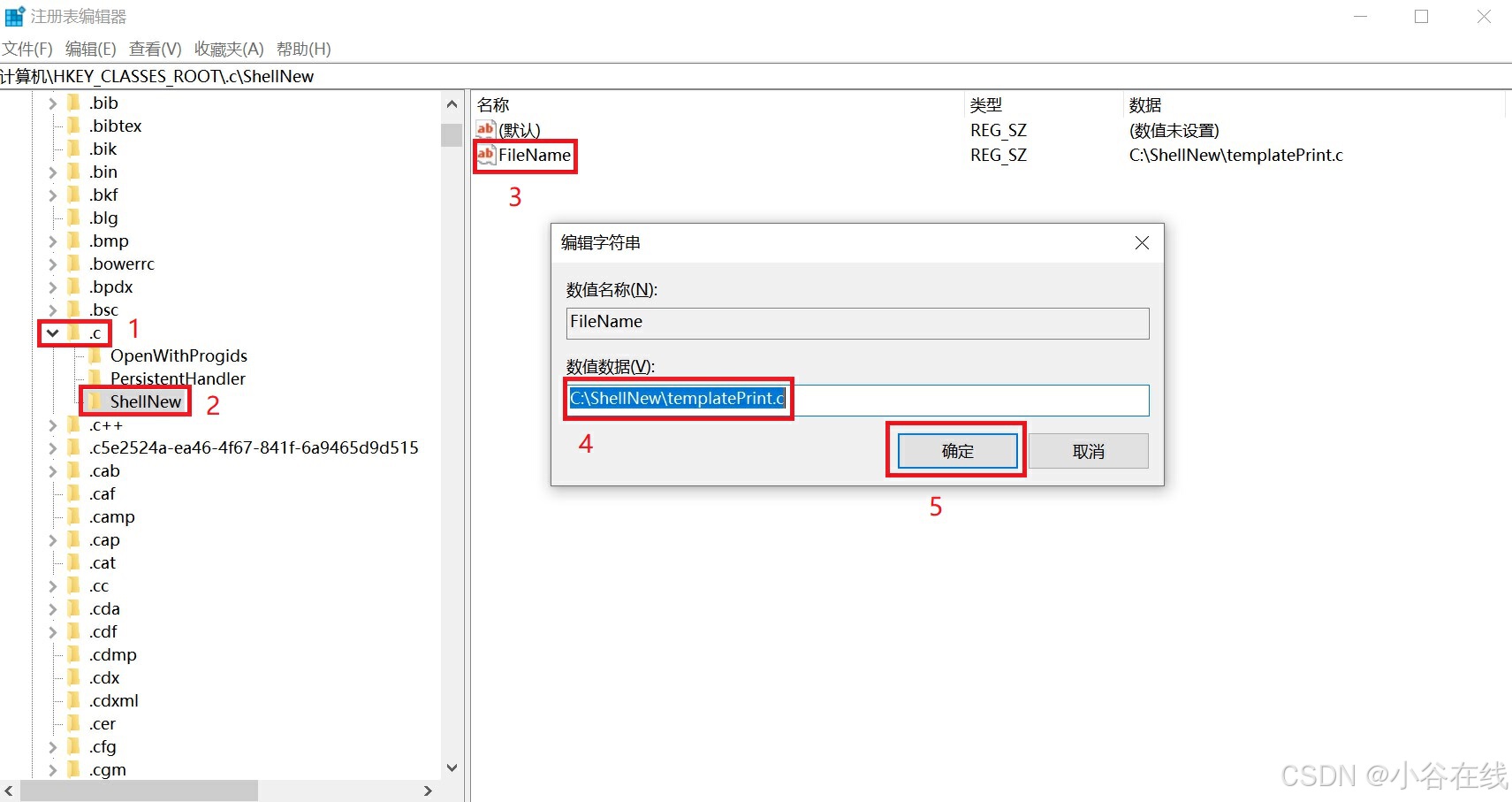Viewport: 1512px width, 802px height.
Task: Click the .cat folder icon
Action: (74, 562)
